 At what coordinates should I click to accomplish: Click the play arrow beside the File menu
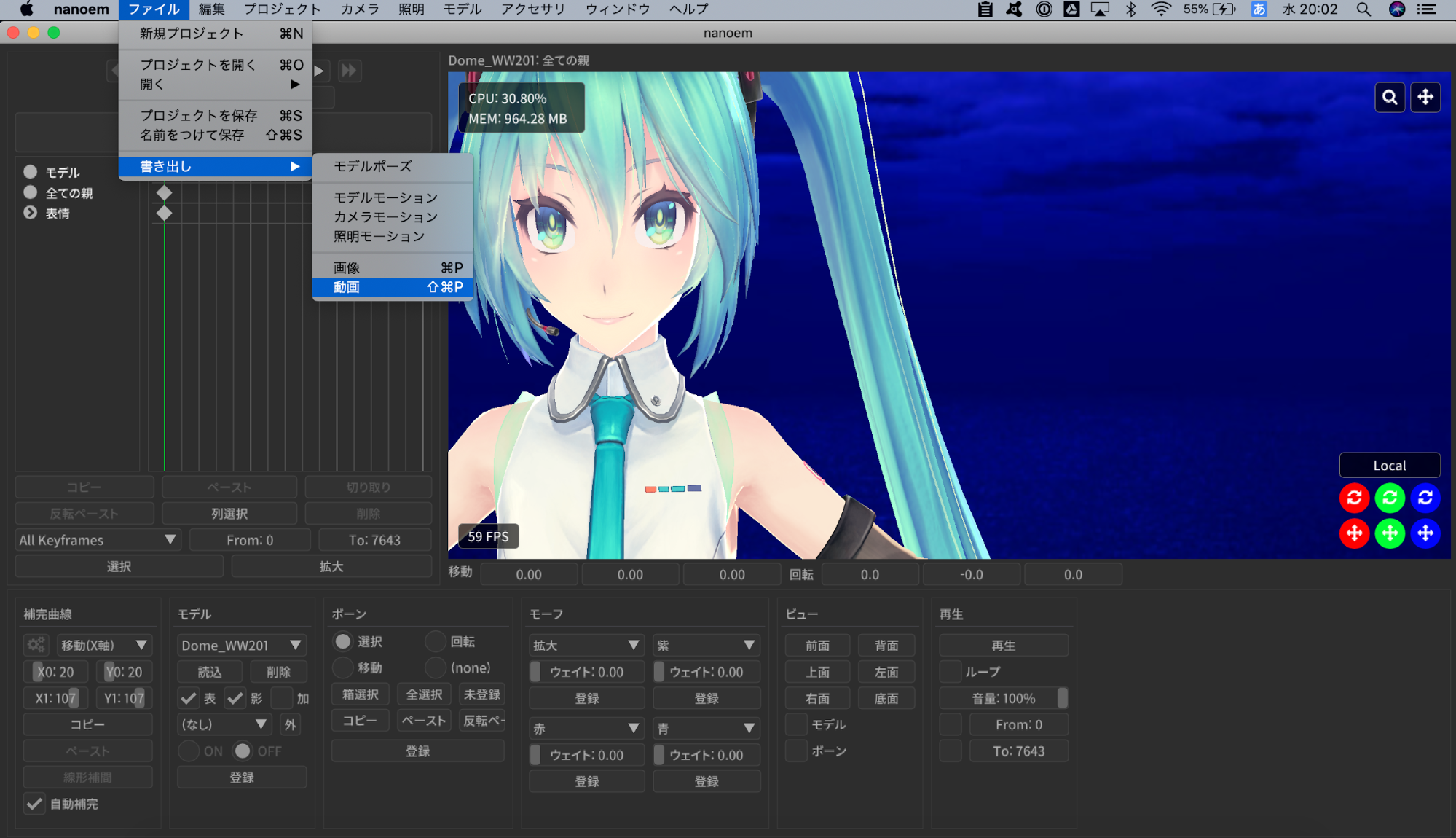(319, 71)
